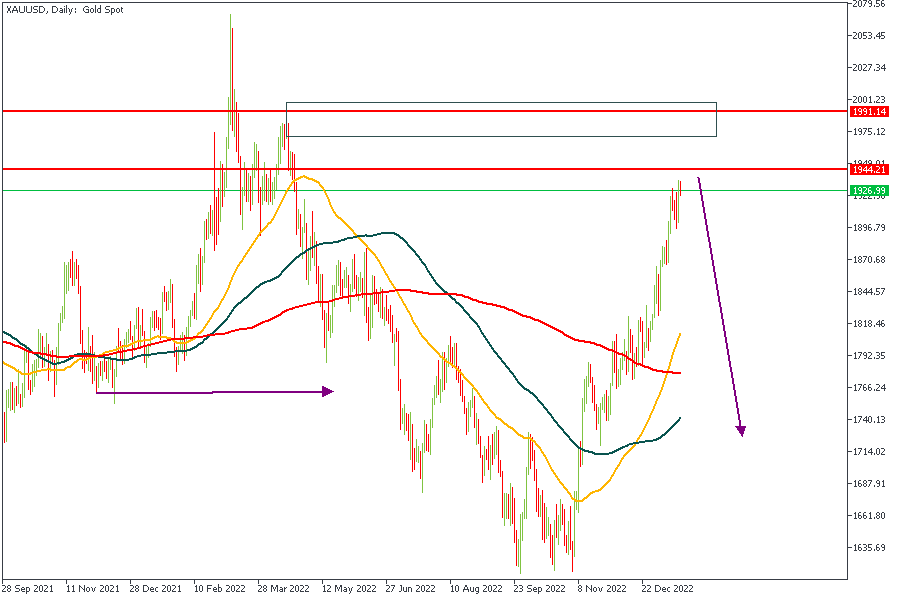Click the 1635.69 price axis label

pos(868,548)
